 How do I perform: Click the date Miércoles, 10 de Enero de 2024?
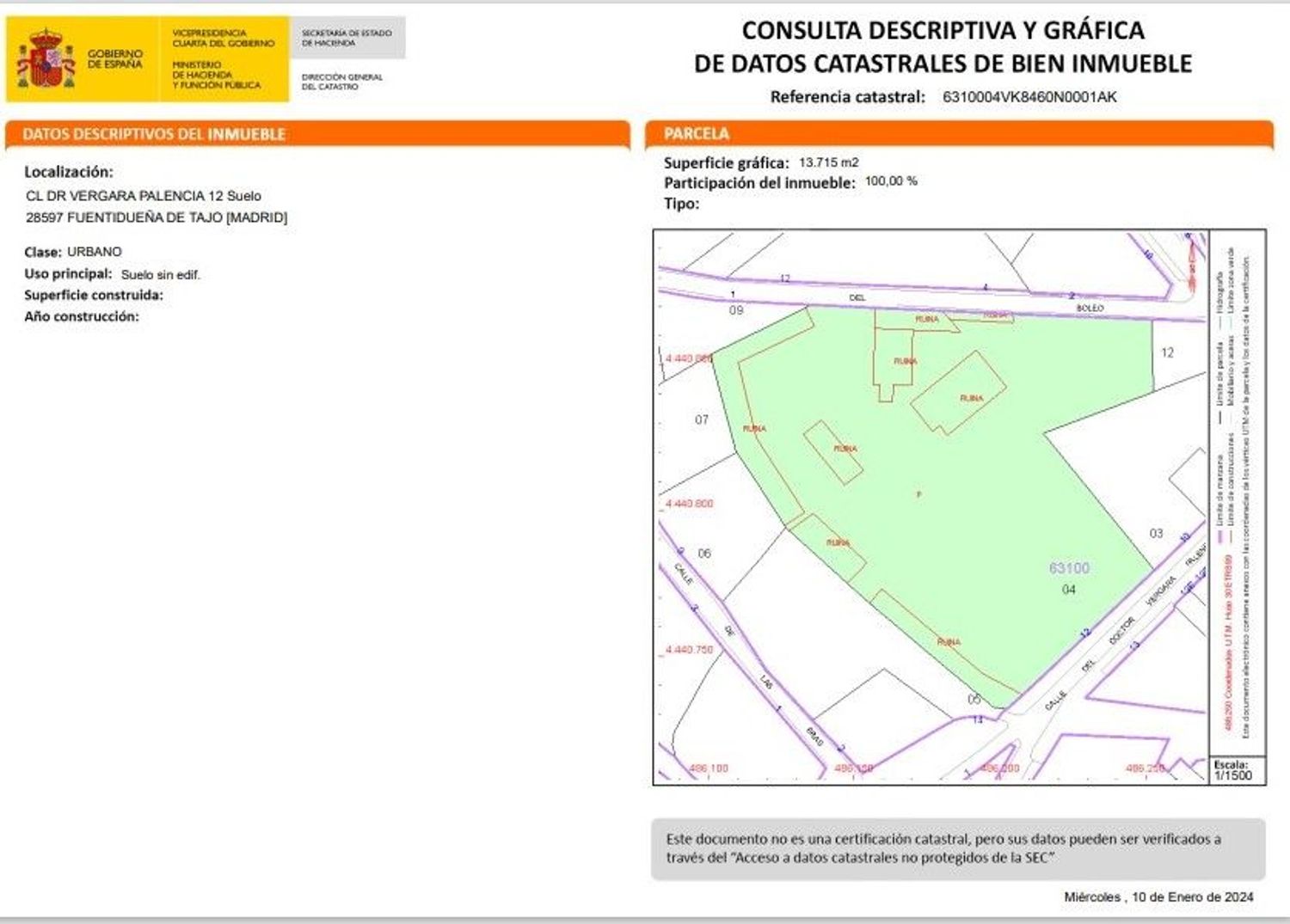[x=1158, y=896]
